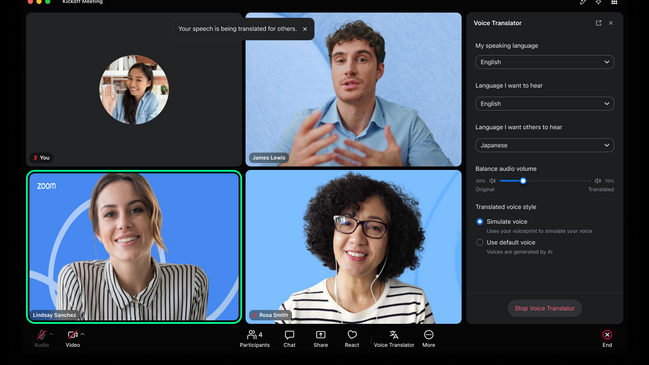
Task: Select the video of the man gesturing
Action: pyautogui.click(x=353, y=89)
